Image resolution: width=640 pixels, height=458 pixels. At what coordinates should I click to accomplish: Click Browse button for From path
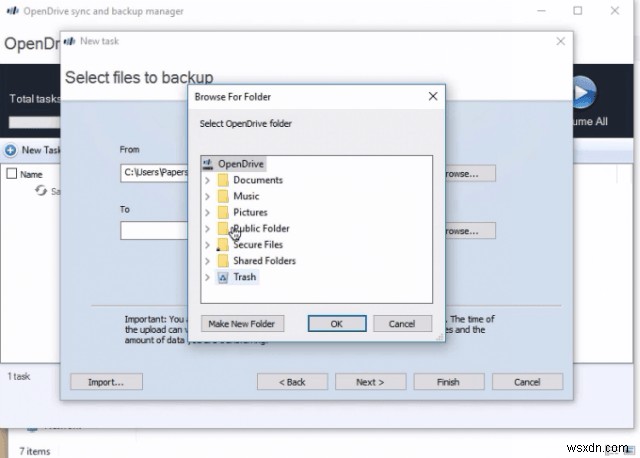pos(470,174)
